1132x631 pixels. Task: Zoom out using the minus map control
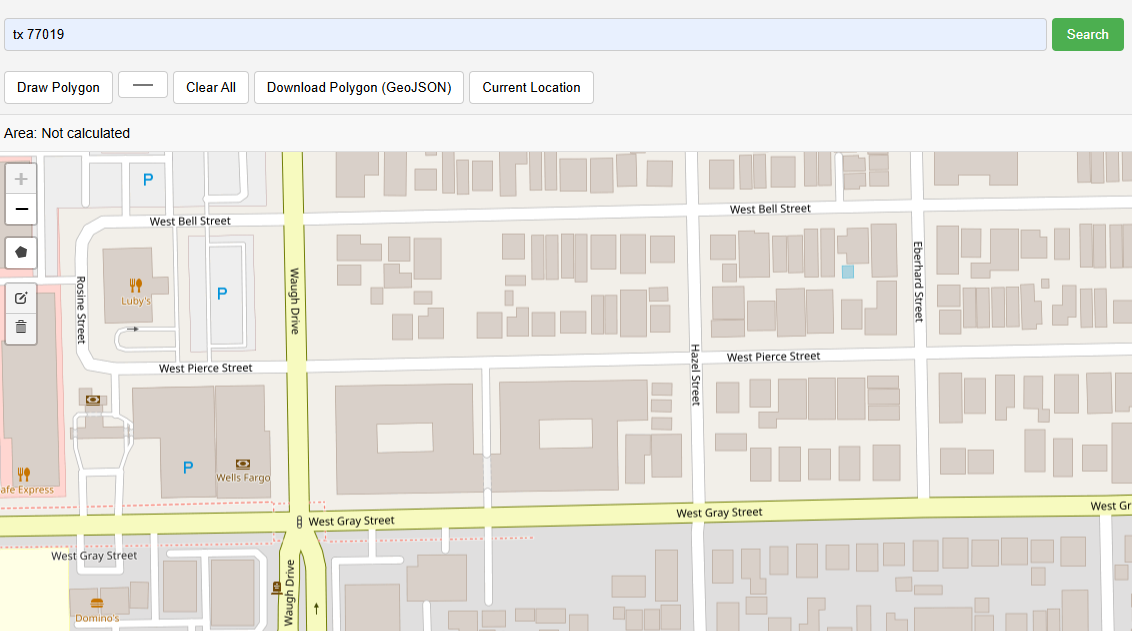pyautogui.click(x=21, y=209)
